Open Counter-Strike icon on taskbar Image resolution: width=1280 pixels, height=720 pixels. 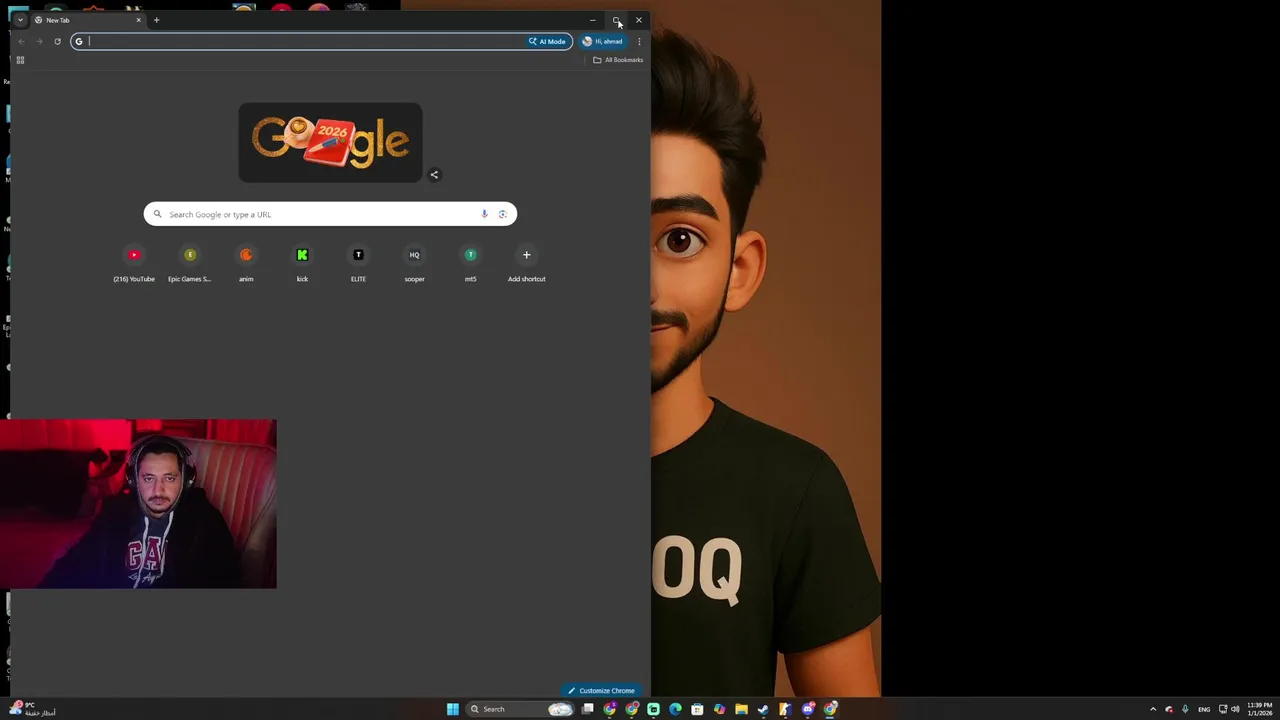point(785,709)
